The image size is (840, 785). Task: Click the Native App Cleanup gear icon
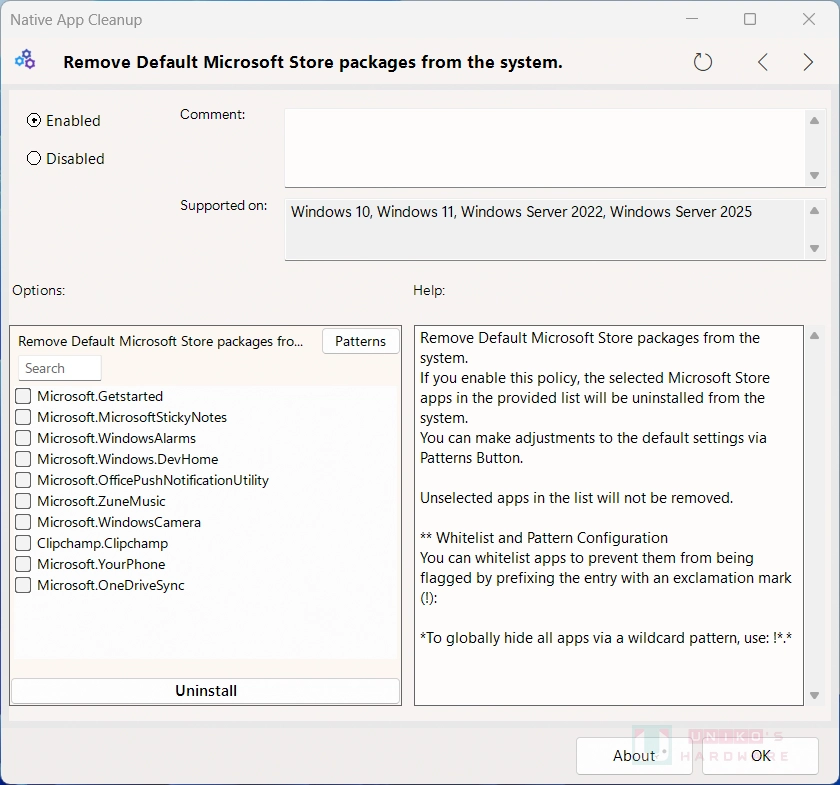(x=25, y=59)
